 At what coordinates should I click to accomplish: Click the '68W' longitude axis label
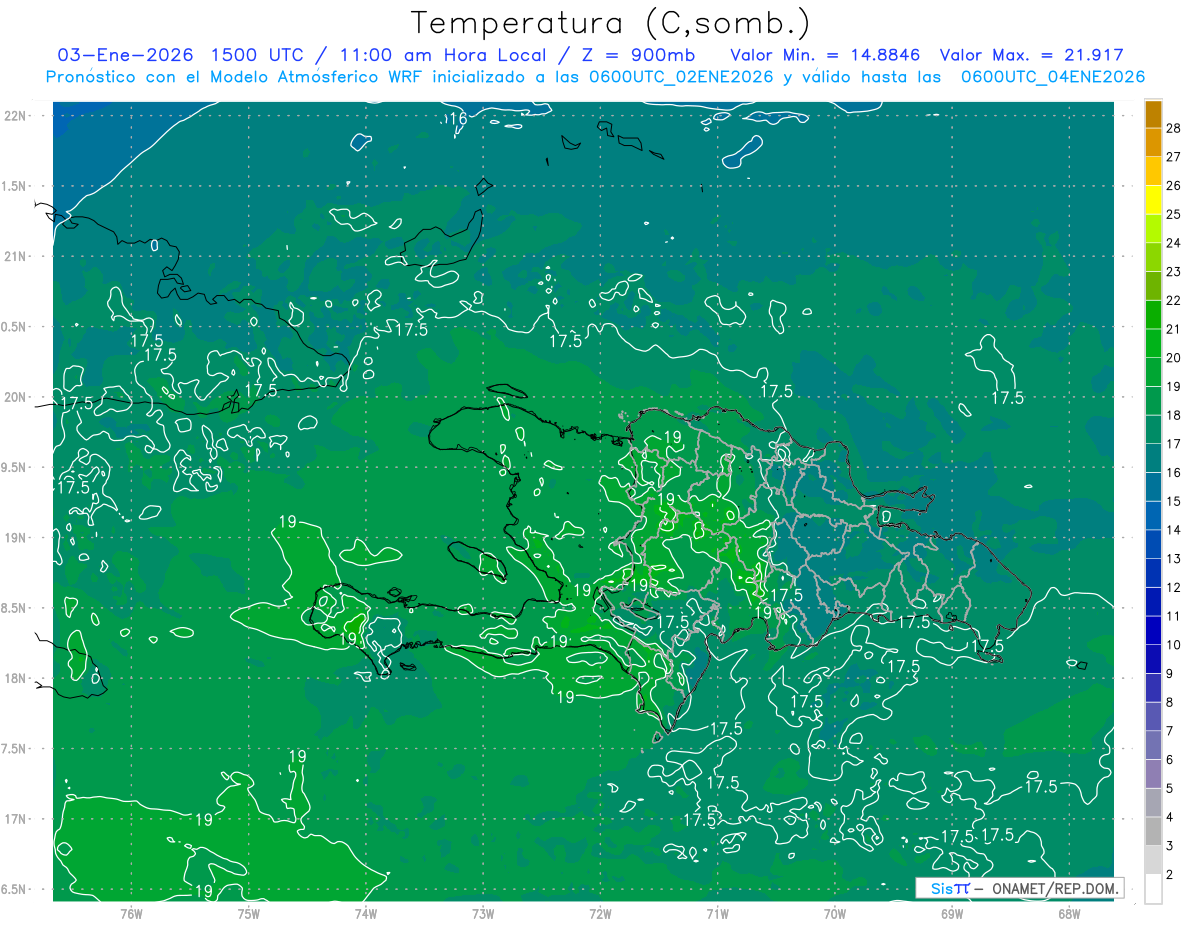[1069, 914]
